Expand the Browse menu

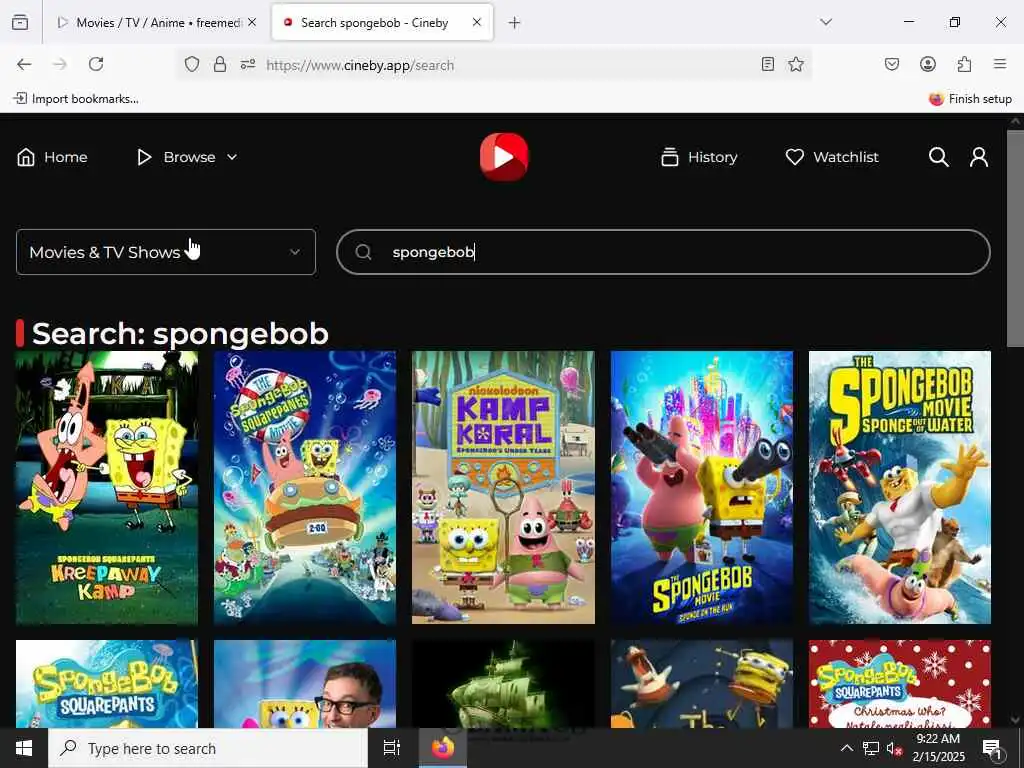pos(187,157)
